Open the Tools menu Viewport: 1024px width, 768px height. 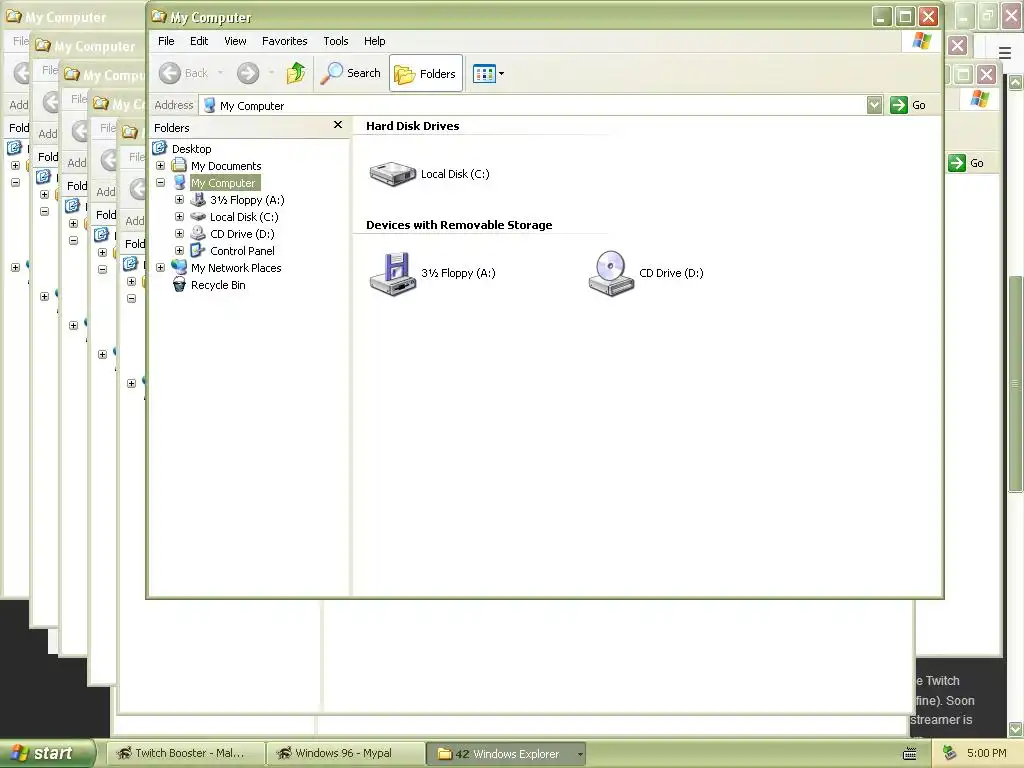click(x=336, y=40)
